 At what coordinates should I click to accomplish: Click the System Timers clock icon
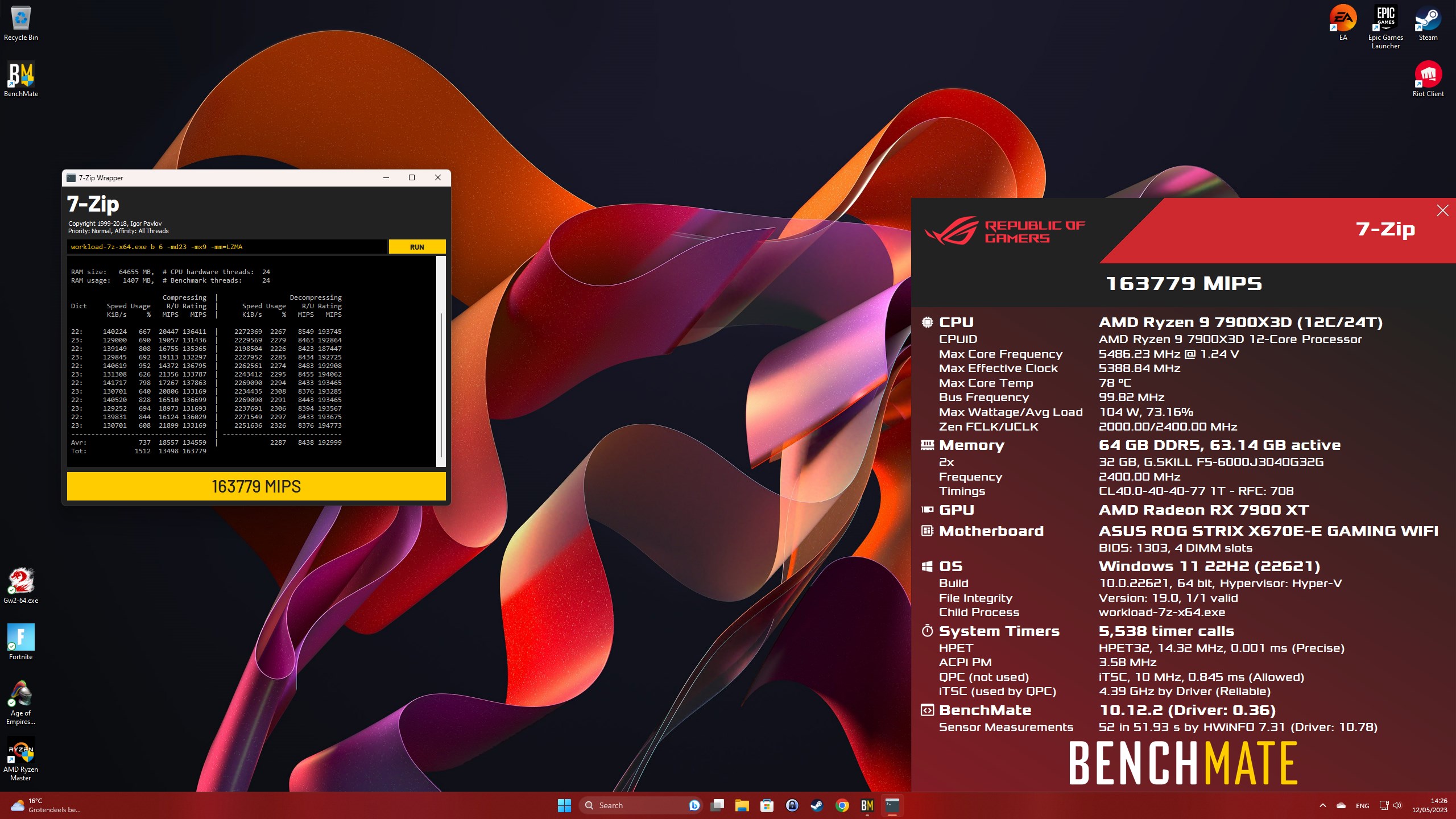[927, 631]
